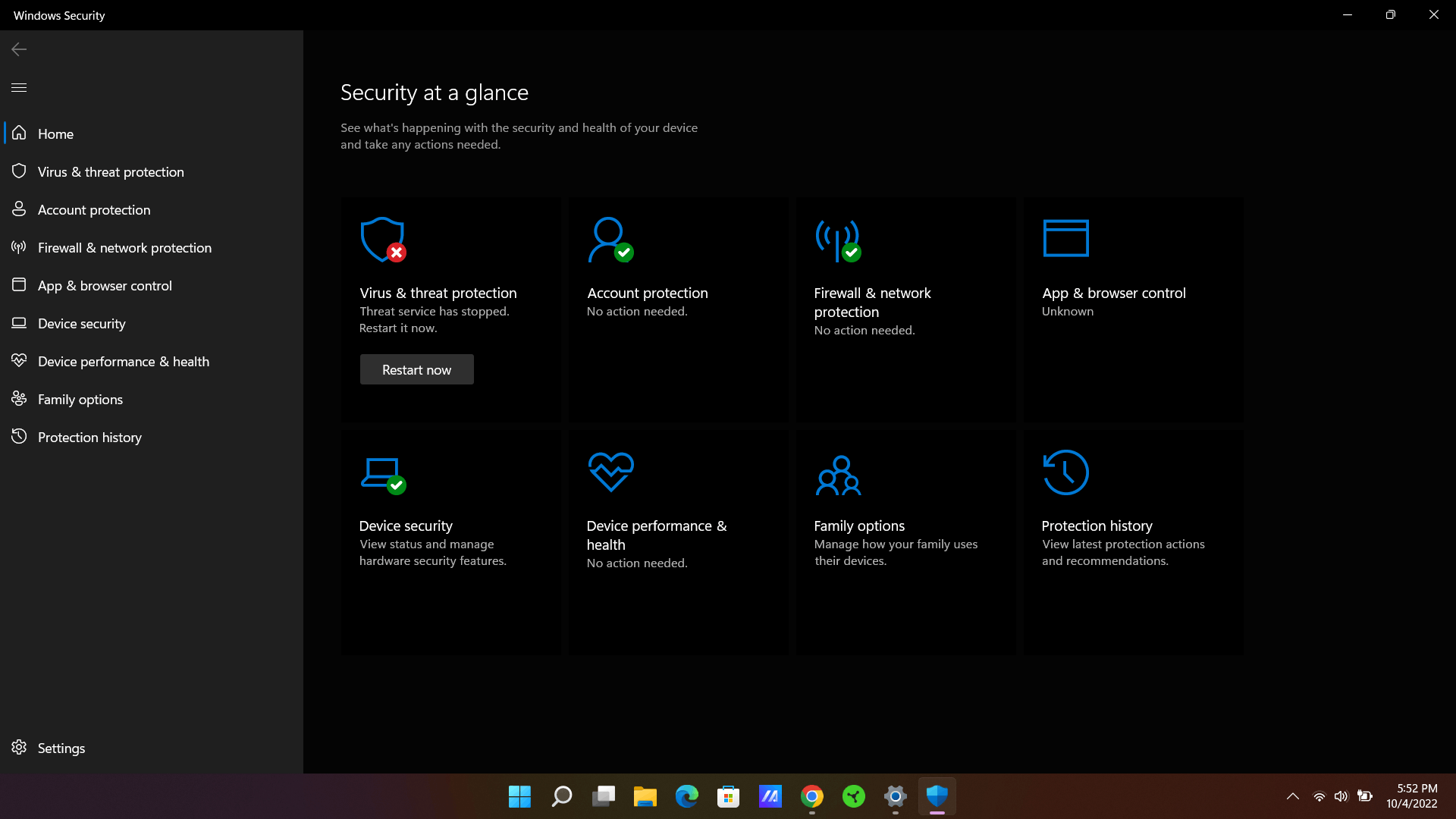Open App & browser control window icon
1456x819 pixels.
click(x=1065, y=238)
